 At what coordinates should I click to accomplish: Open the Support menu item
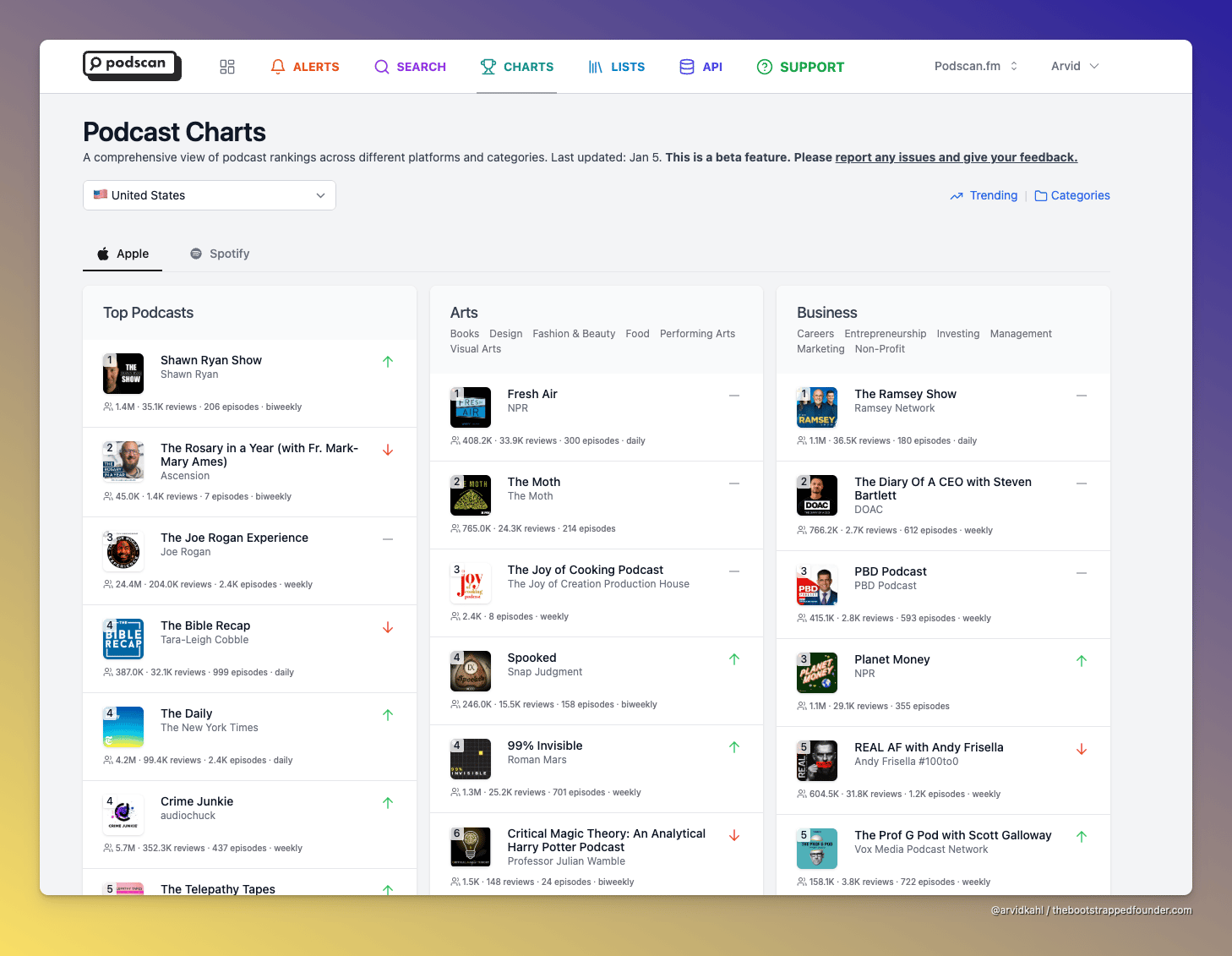point(801,67)
